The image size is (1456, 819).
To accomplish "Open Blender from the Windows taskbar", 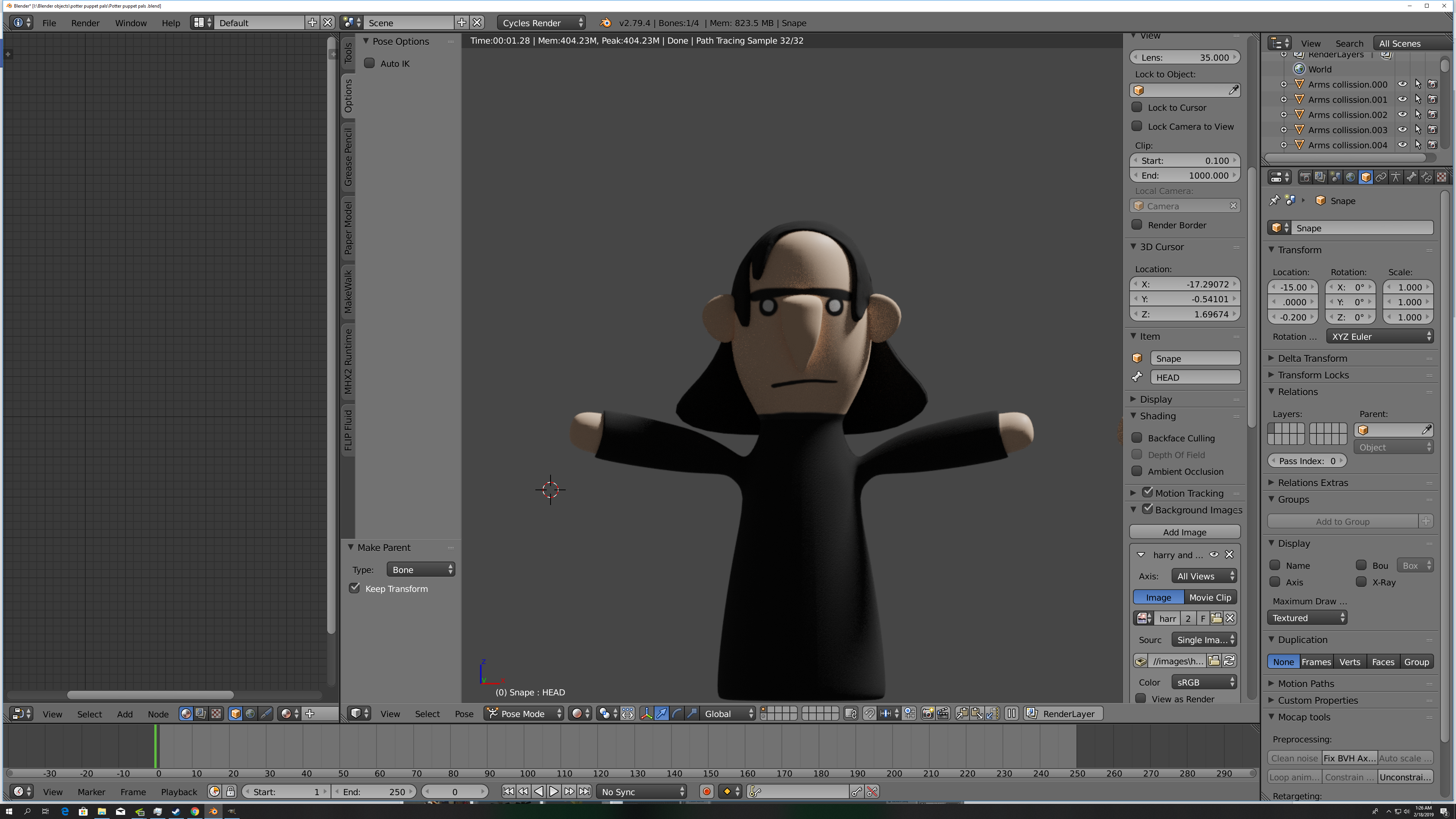I will tap(213, 812).
